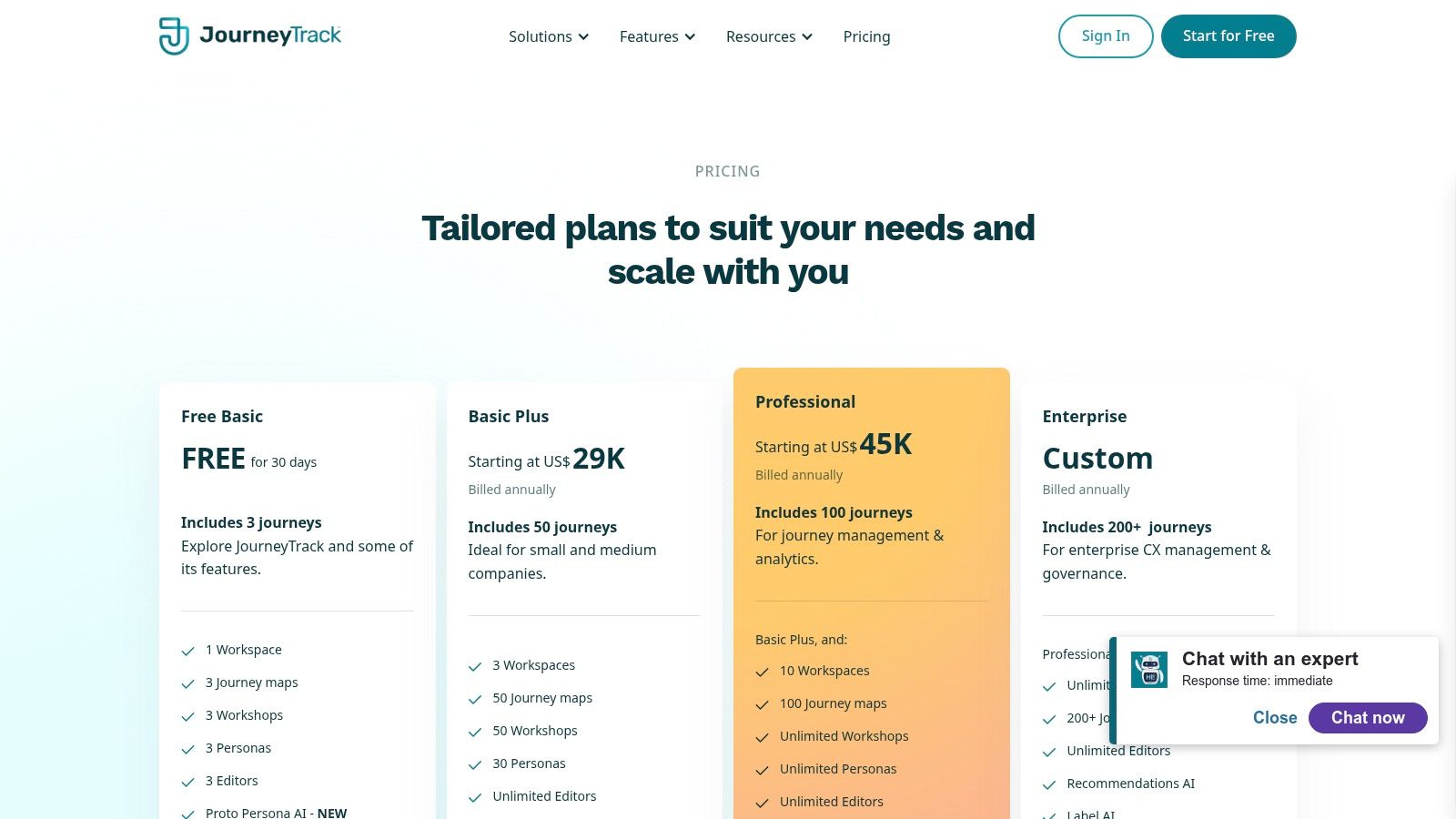
Task: Click the checkmark beside 1 Workspace
Action: pos(188,650)
